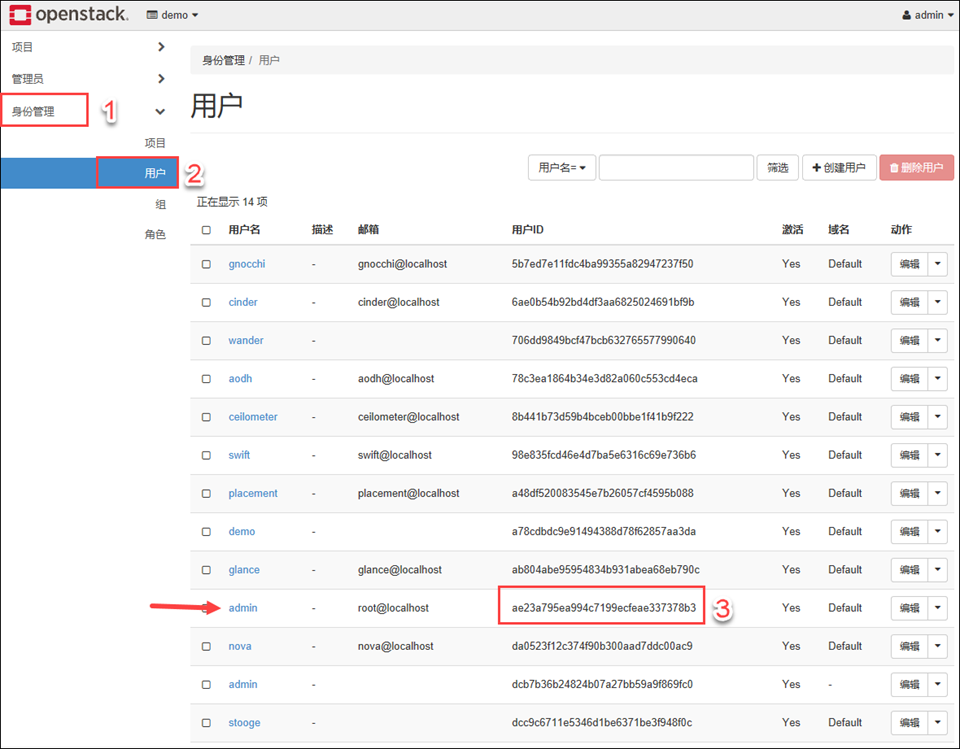Screen dimensions: 960x749
Task: Open the cinder user link
Action: click(243, 302)
